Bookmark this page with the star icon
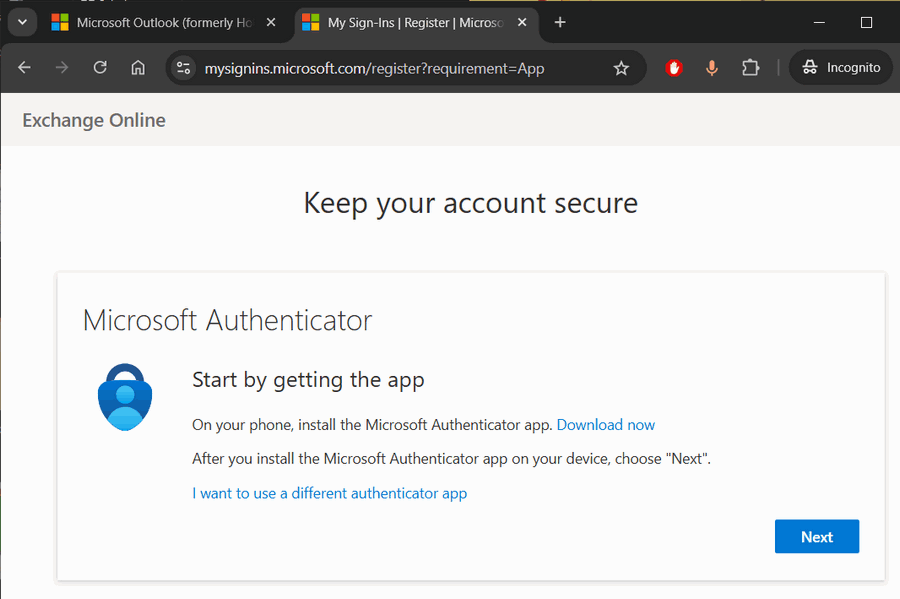The height and width of the screenshot is (599, 900). click(x=621, y=68)
